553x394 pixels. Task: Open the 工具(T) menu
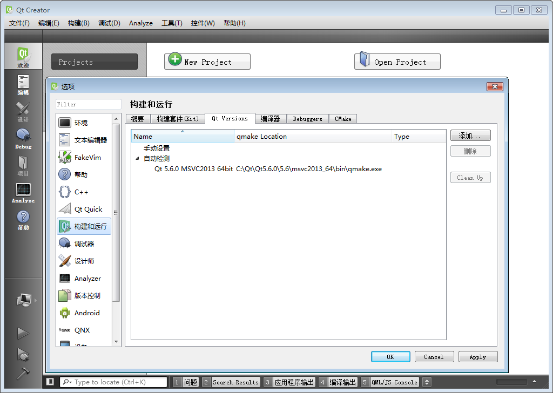pyautogui.click(x=172, y=23)
